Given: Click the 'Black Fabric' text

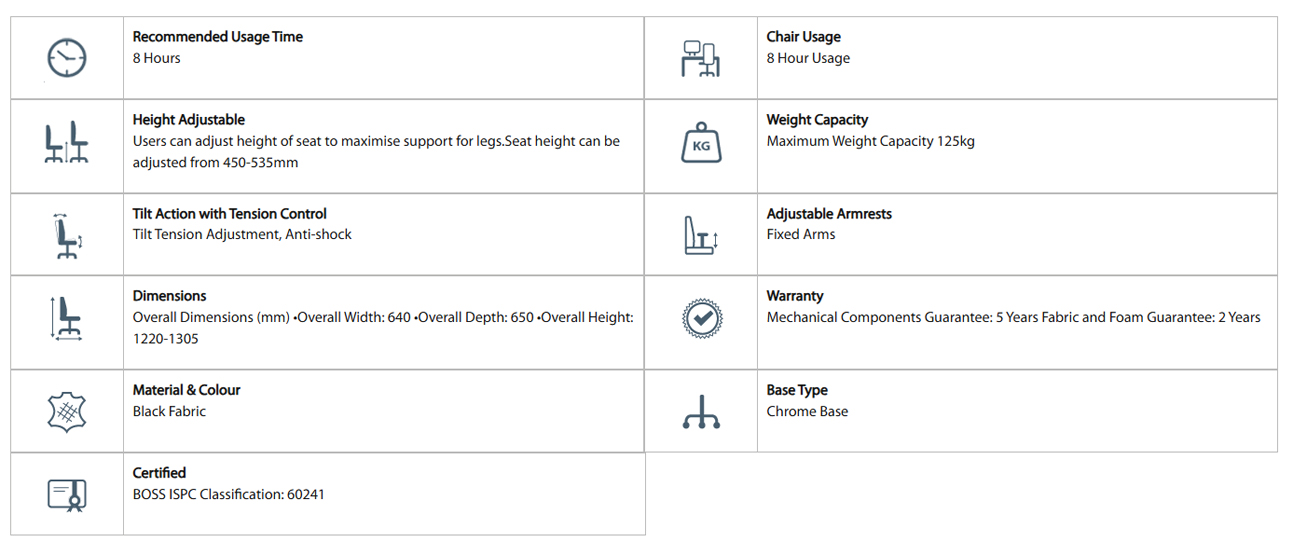Looking at the screenshot, I should pos(169,412).
